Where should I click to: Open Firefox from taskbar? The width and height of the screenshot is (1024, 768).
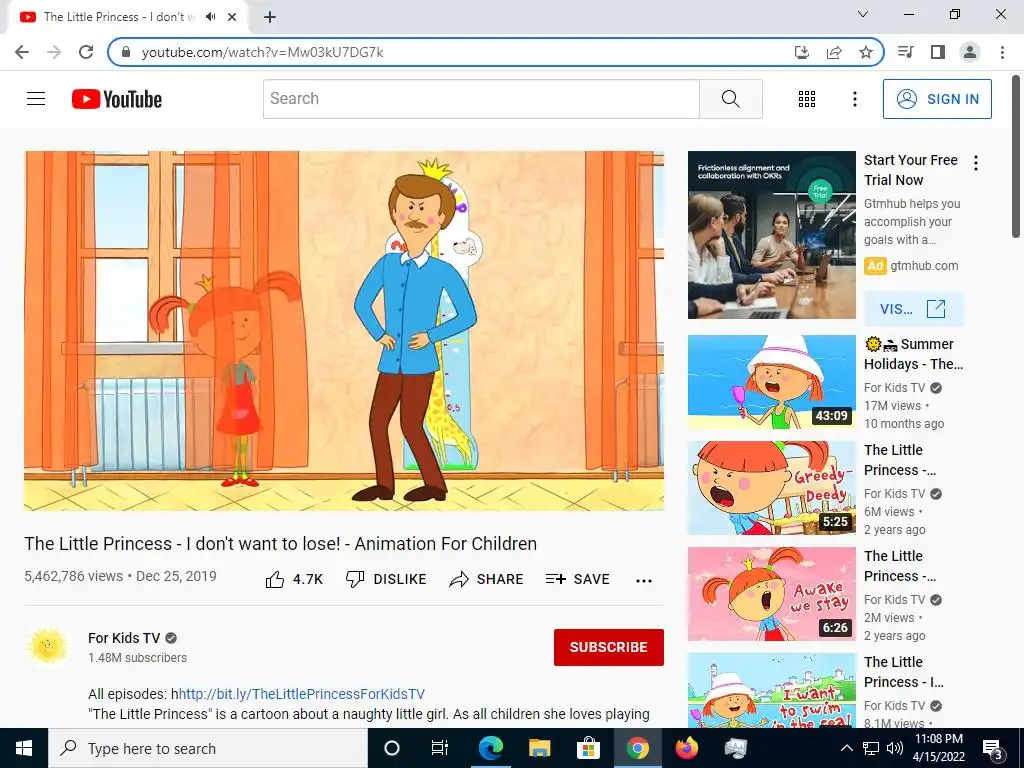pyautogui.click(x=686, y=748)
